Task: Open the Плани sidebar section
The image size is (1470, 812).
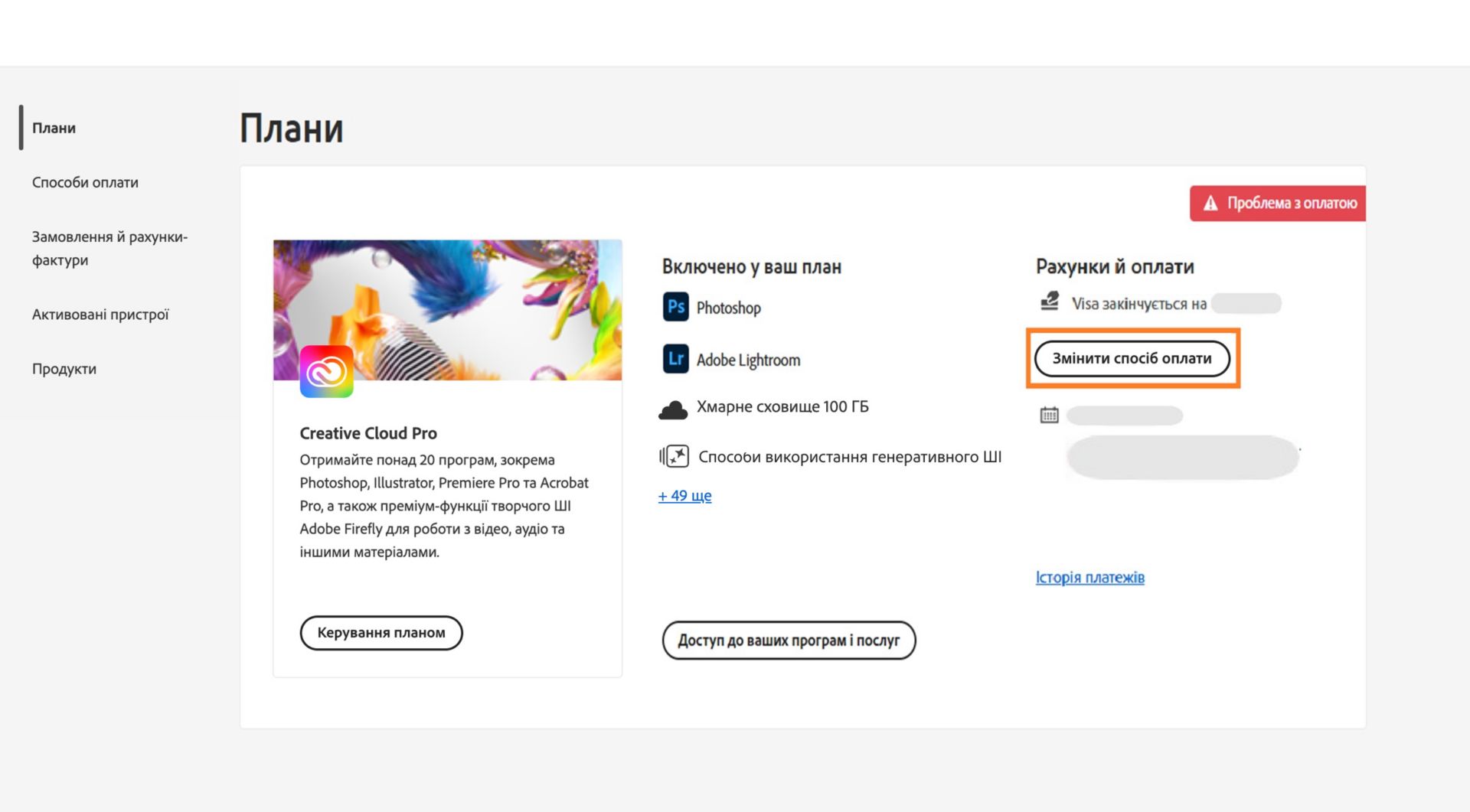Action: pos(54,128)
